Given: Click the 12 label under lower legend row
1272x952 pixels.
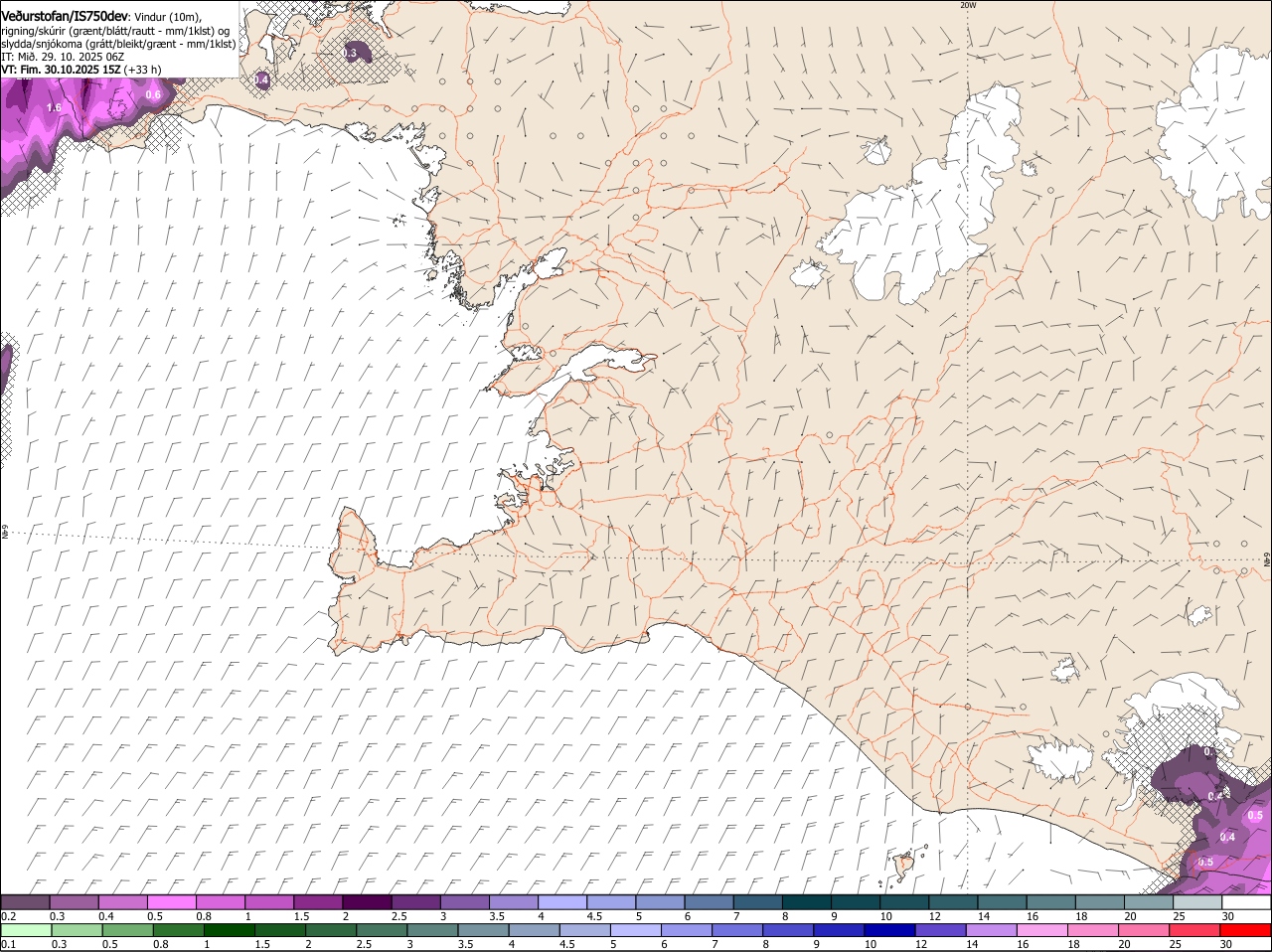Looking at the screenshot, I should (x=920, y=944).
